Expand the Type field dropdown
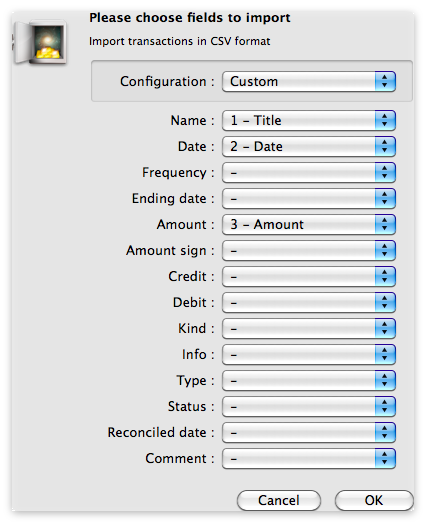Image resolution: width=426 pixels, height=523 pixels. 309,381
